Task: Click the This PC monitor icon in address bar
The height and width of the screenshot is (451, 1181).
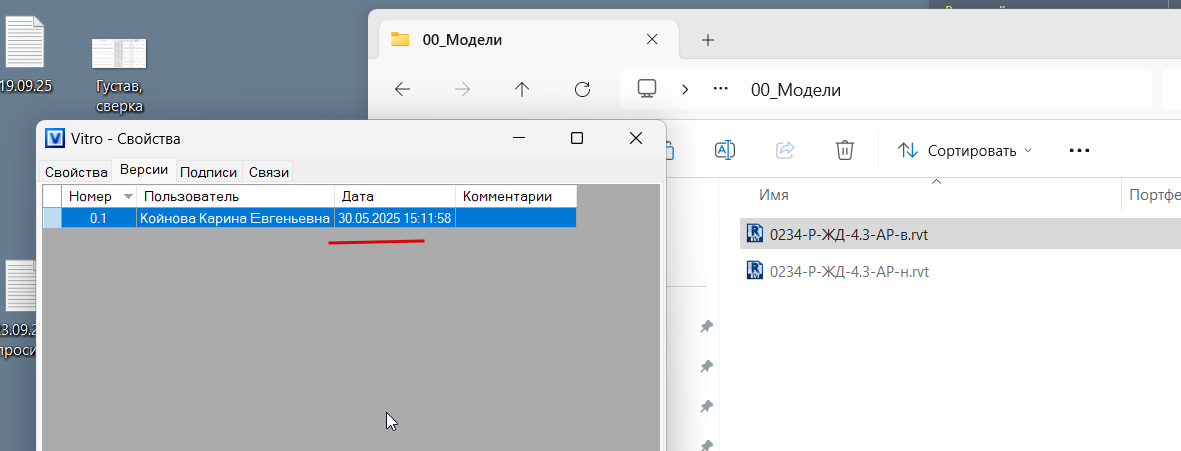Action: (646, 90)
